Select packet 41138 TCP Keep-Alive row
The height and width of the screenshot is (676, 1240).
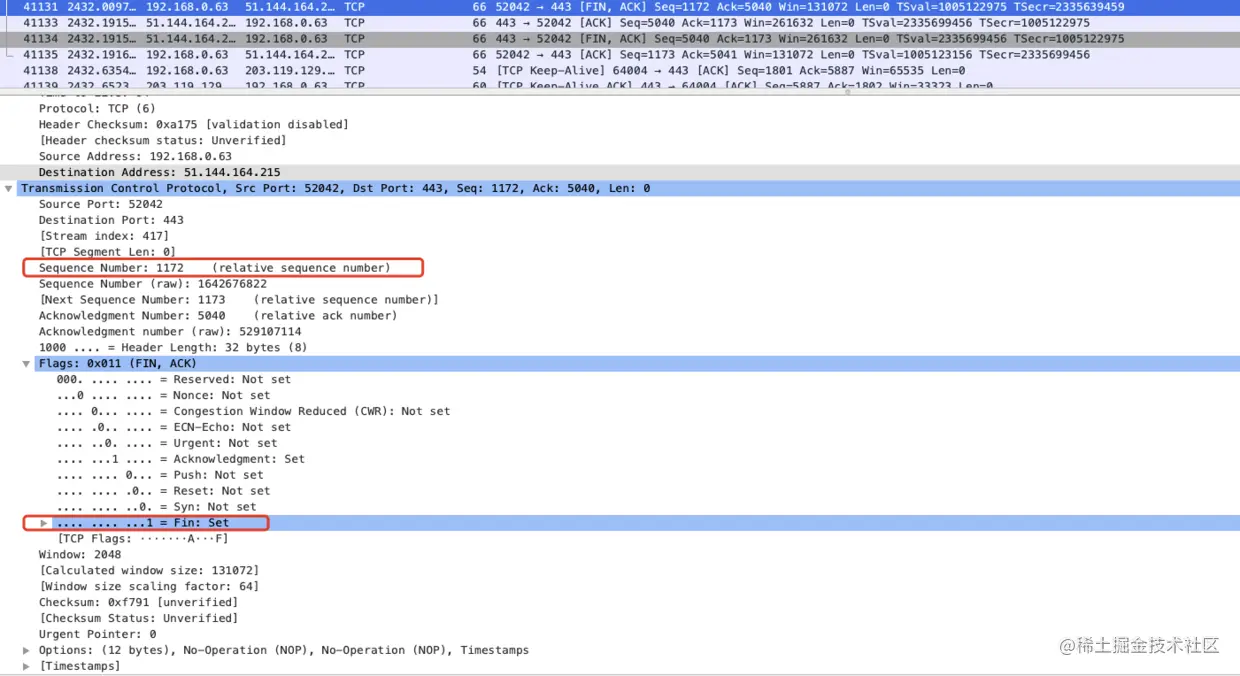pyautogui.click(x=620, y=70)
